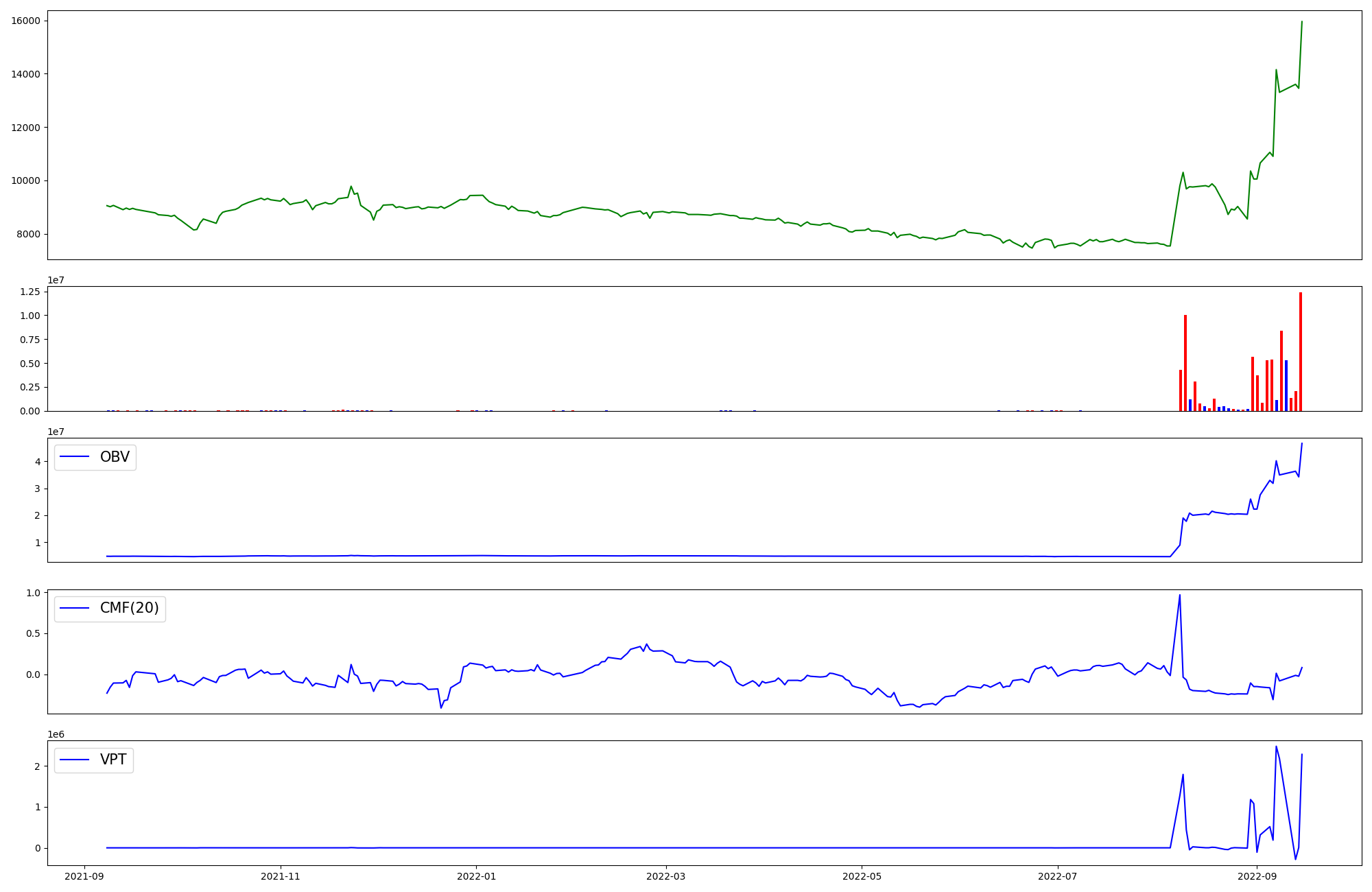Screen dimensions: 1372x892
Task: Click the 8000 price axis label
Action: tap(28, 235)
